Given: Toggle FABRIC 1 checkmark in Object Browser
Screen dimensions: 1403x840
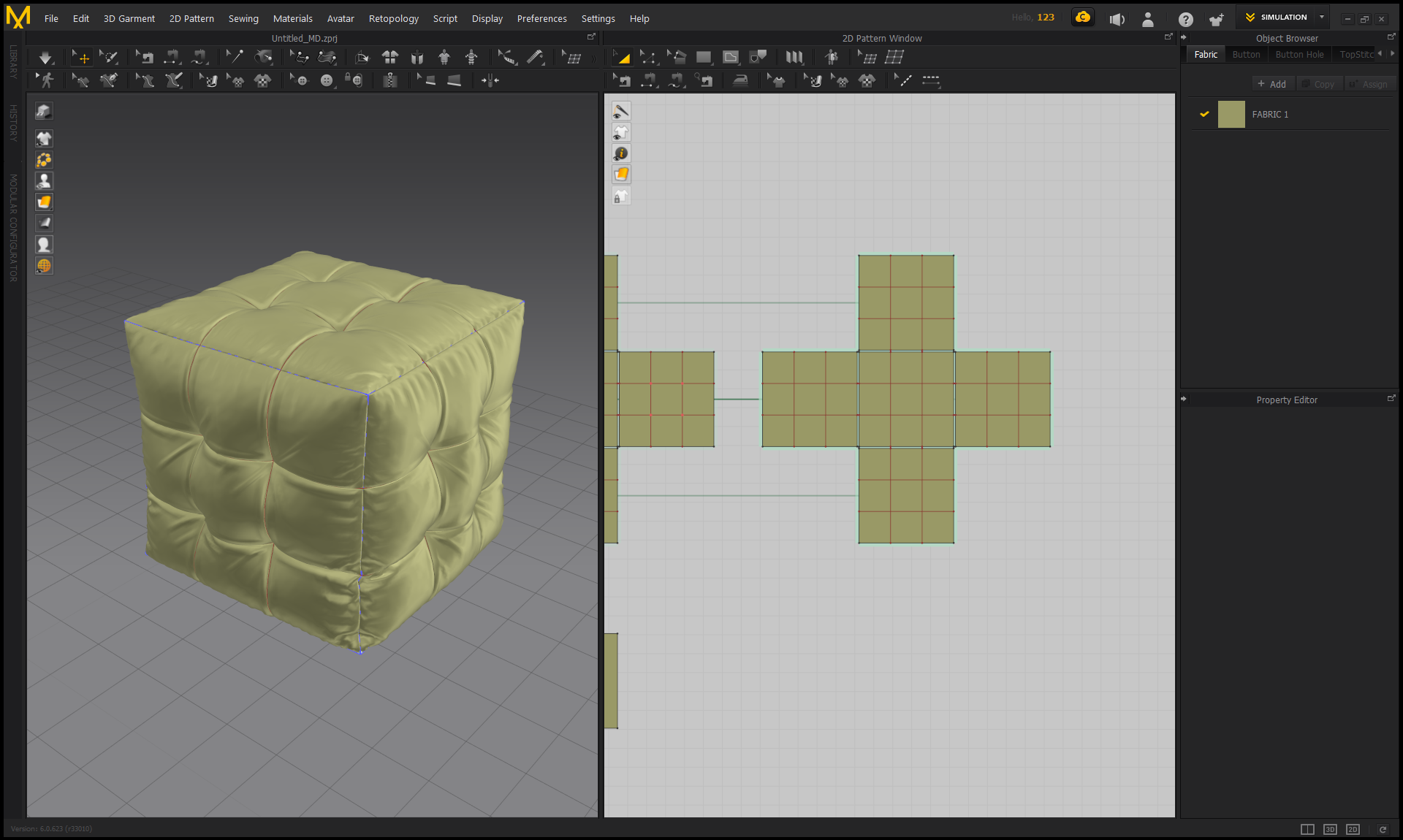Looking at the screenshot, I should [x=1204, y=114].
